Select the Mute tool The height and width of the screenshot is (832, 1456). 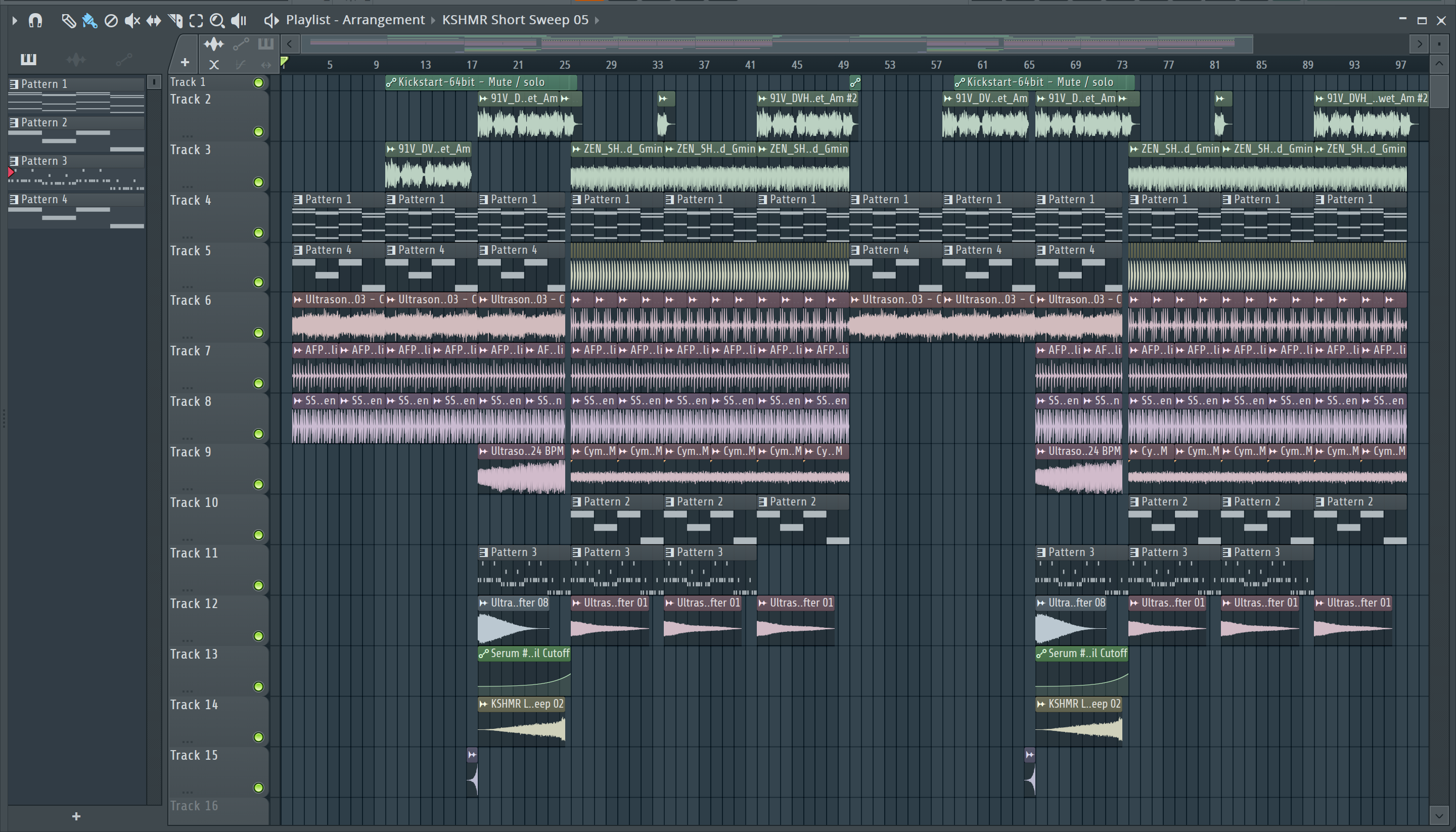tap(132, 21)
